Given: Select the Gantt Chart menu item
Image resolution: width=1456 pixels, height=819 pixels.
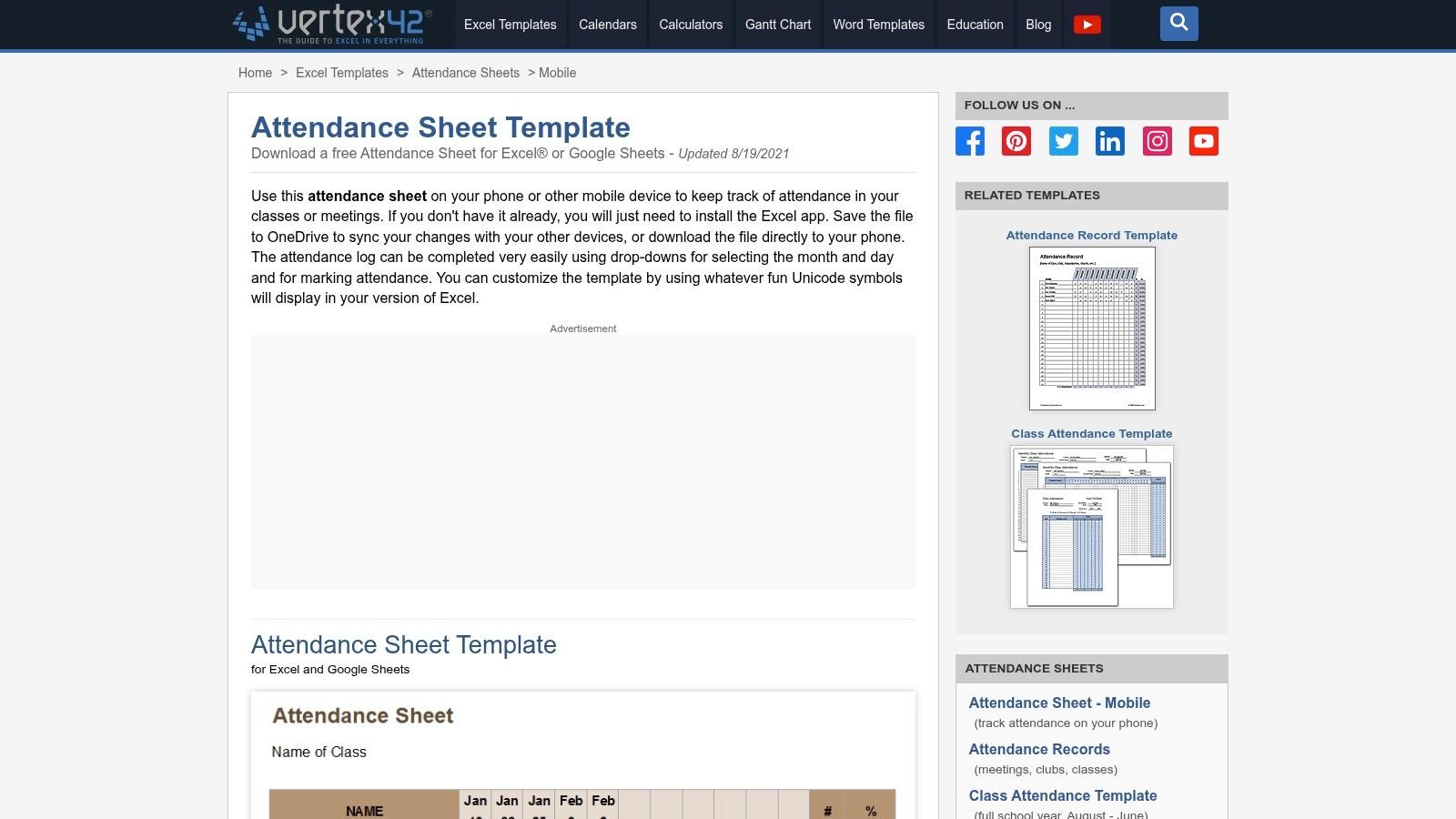Looking at the screenshot, I should coord(777,25).
